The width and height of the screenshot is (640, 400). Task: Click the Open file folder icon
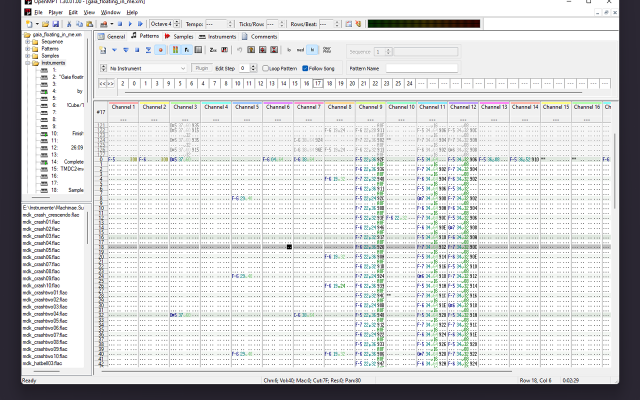pyautogui.click(x=45, y=24)
